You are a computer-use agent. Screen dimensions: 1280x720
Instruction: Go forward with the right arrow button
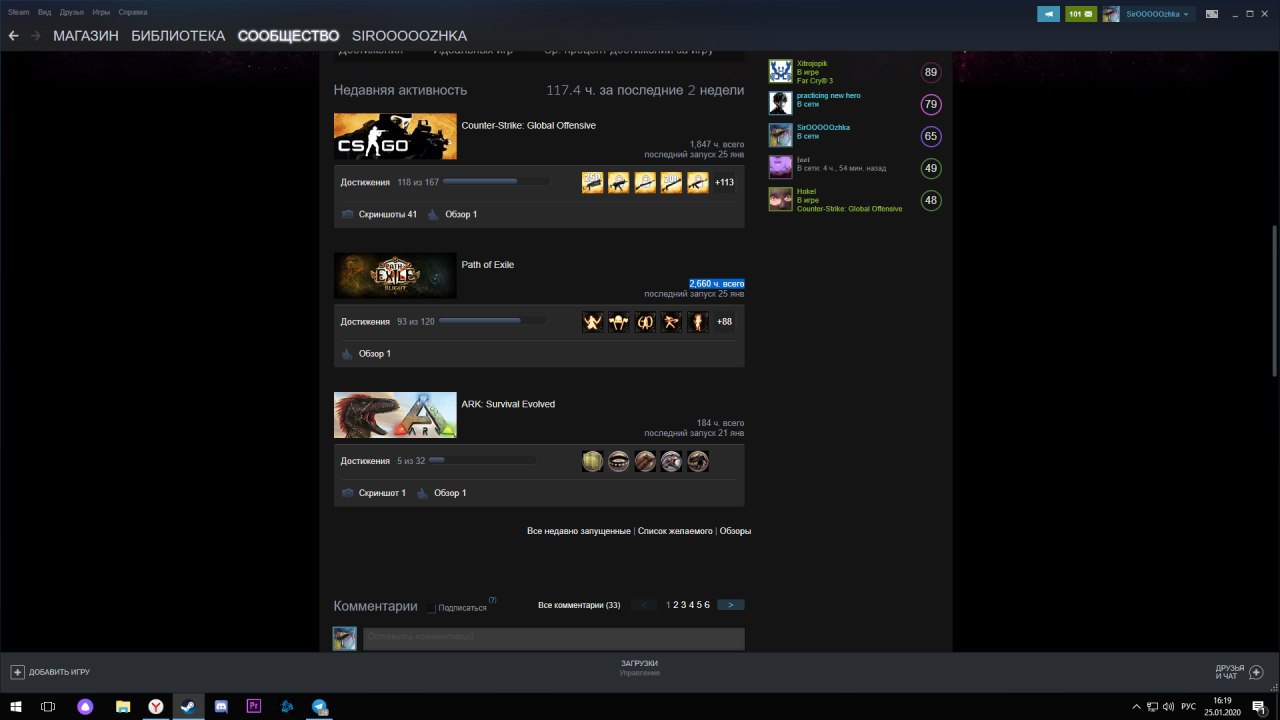pos(36,35)
